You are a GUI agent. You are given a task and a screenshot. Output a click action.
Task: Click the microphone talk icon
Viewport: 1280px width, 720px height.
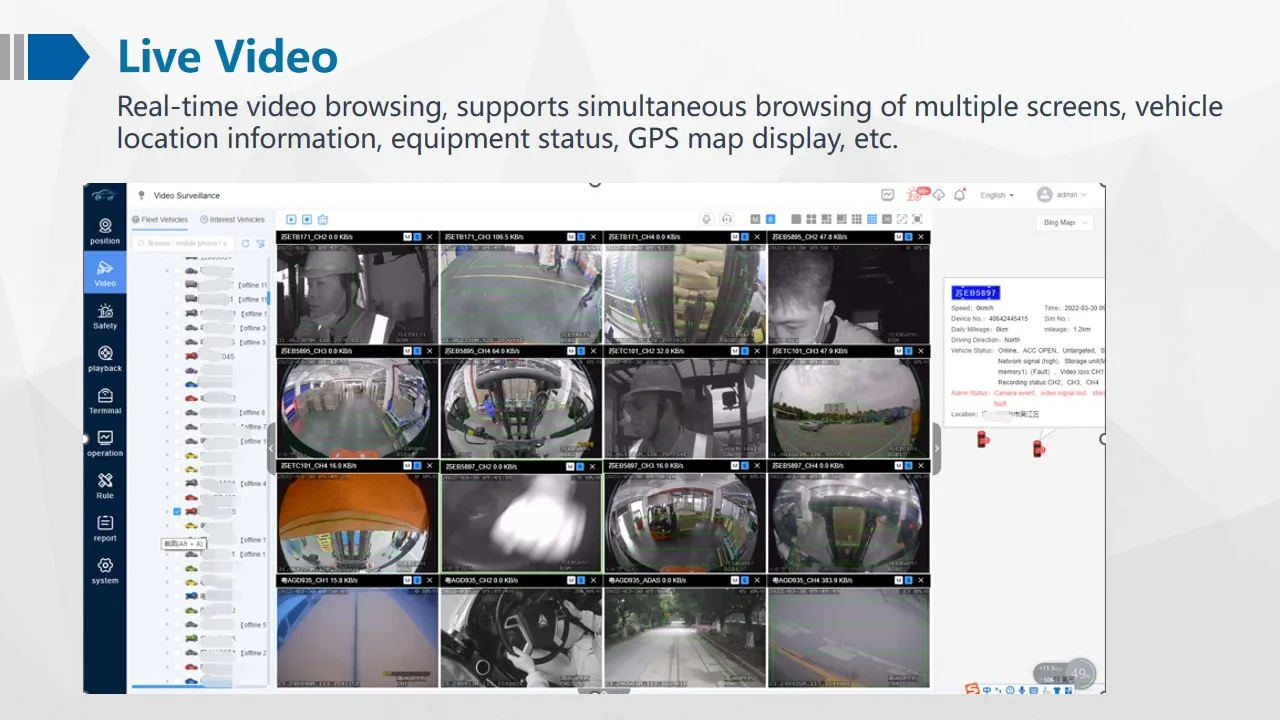pyautogui.click(x=706, y=219)
